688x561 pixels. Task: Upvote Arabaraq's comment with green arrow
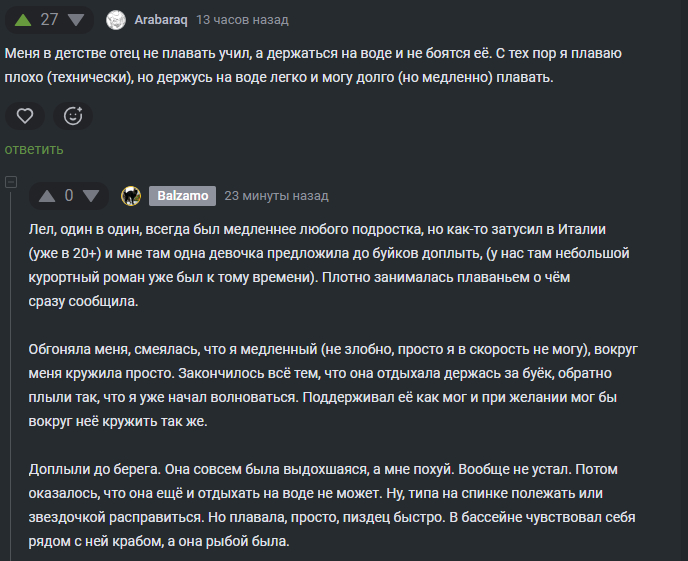tap(23, 19)
